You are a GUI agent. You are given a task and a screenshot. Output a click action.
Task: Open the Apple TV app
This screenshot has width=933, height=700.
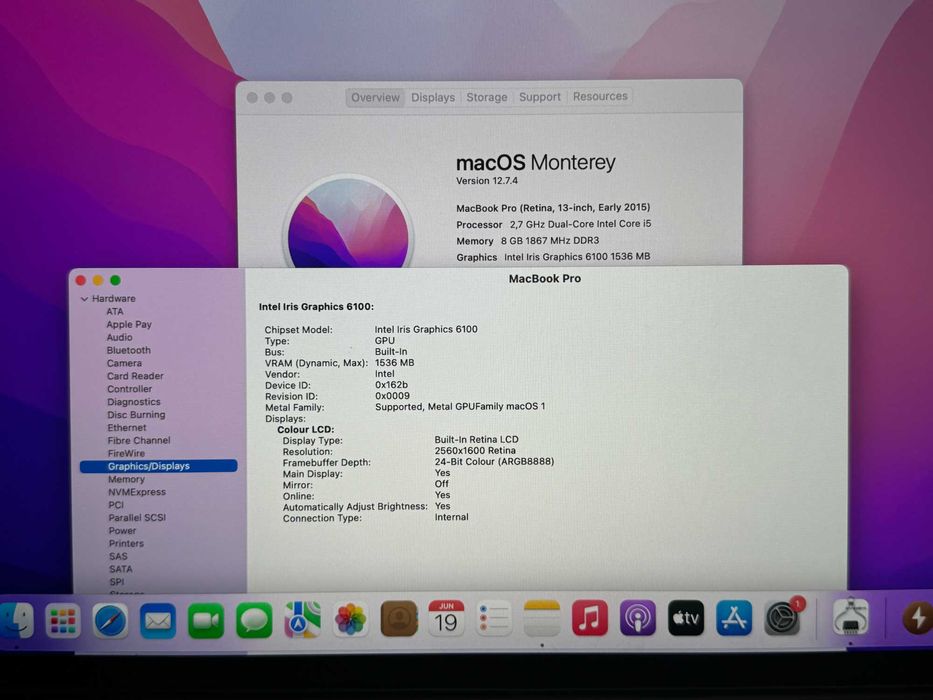[x=686, y=618]
